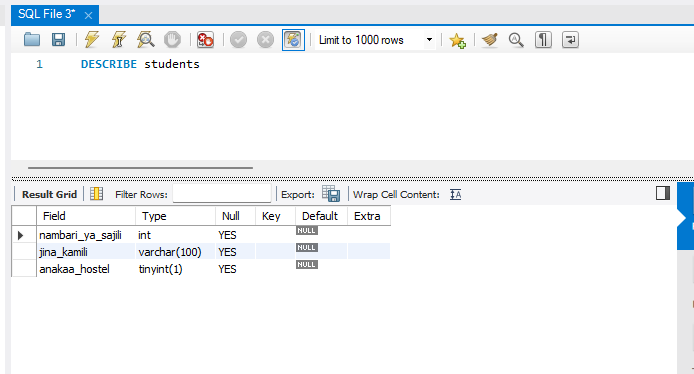The image size is (694, 374).
Task: Switch to the SQL File 3 tab
Action: (x=46, y=14)
